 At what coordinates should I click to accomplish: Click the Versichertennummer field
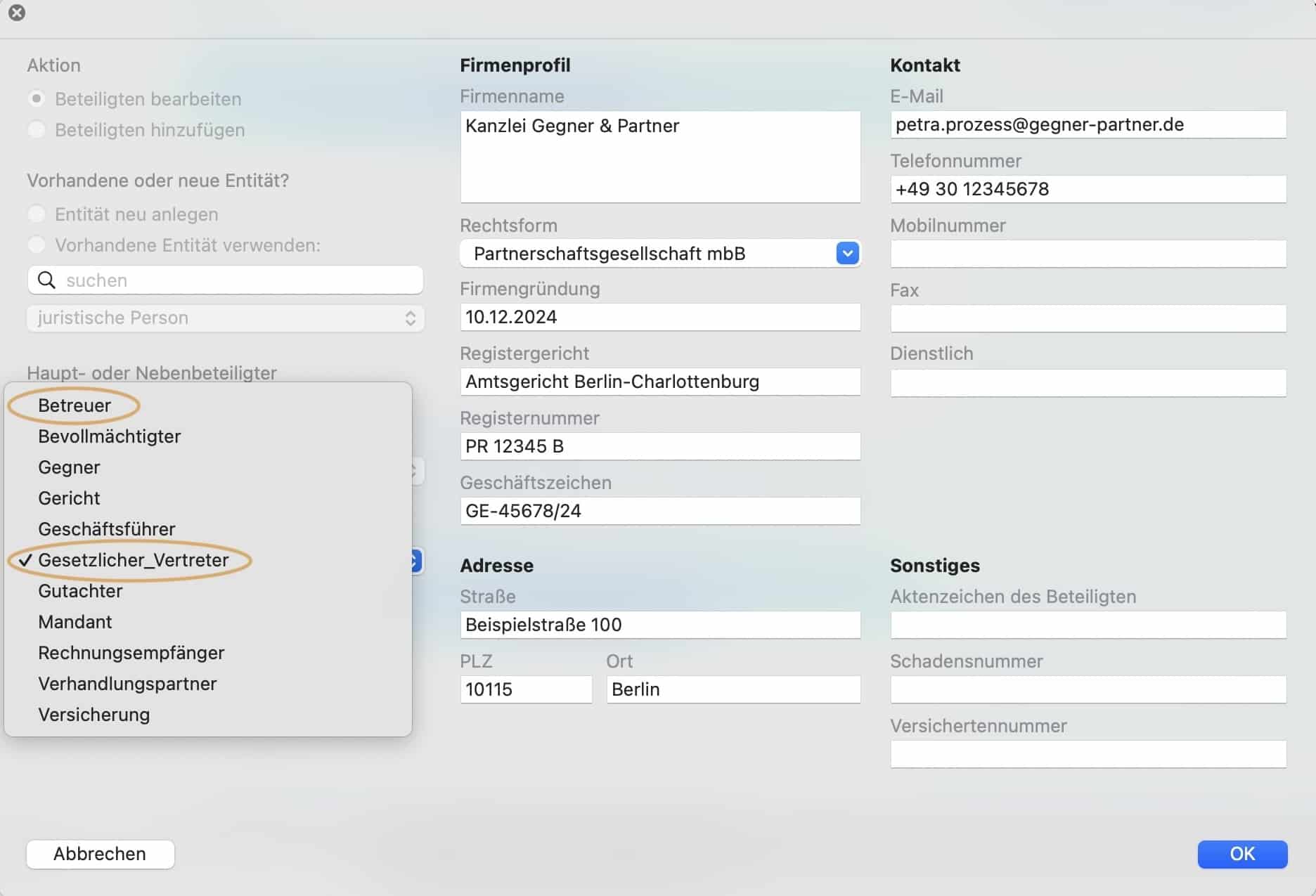pyautogui.click(x=1088, y=754)
